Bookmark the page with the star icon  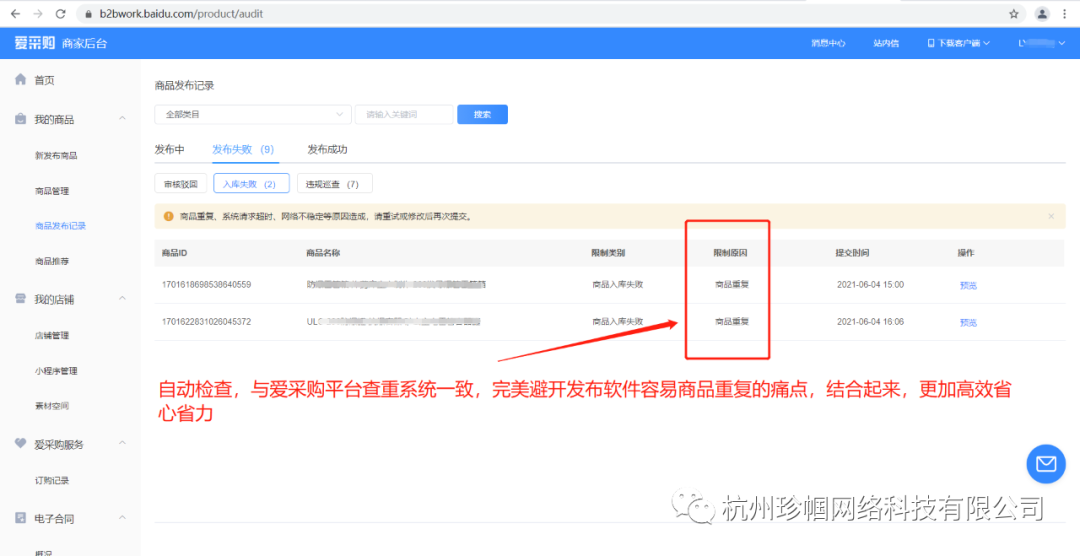(1014, 14)
